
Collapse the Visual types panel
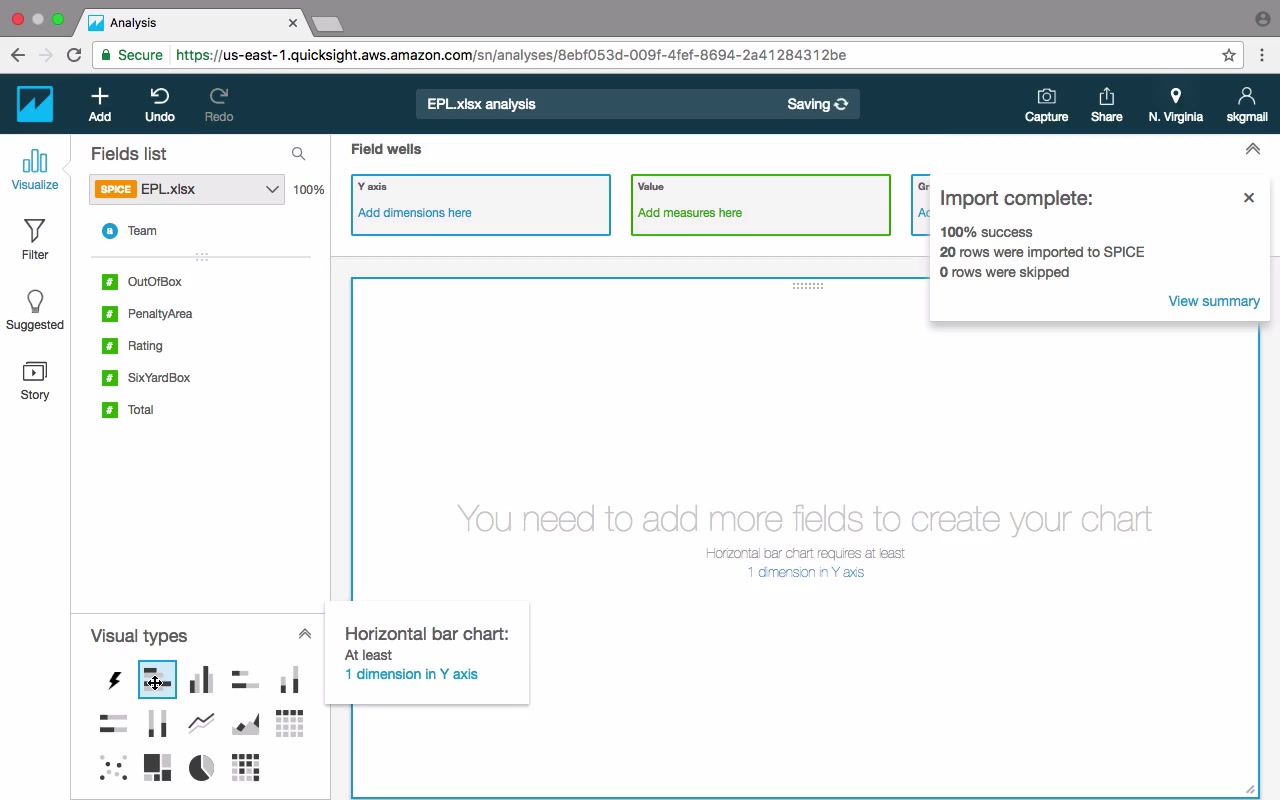point(305,634)
